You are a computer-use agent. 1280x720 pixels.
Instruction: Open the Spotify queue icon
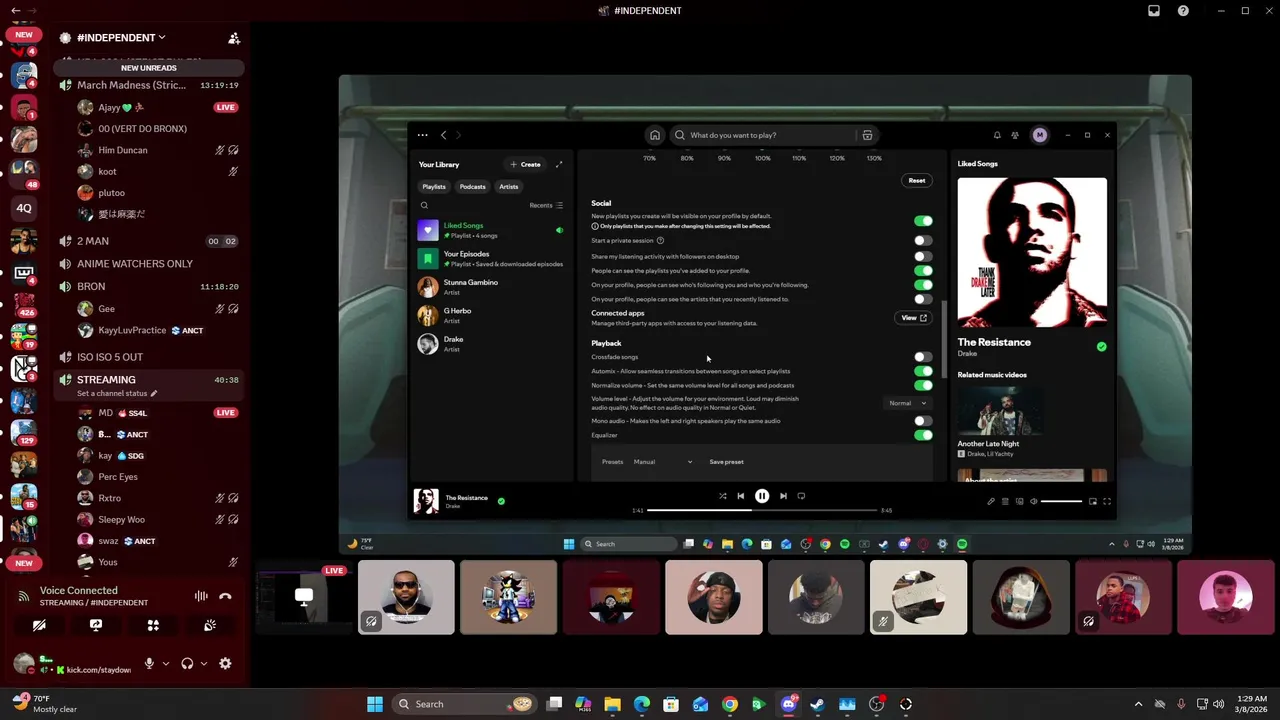[x=1005, y=501]
